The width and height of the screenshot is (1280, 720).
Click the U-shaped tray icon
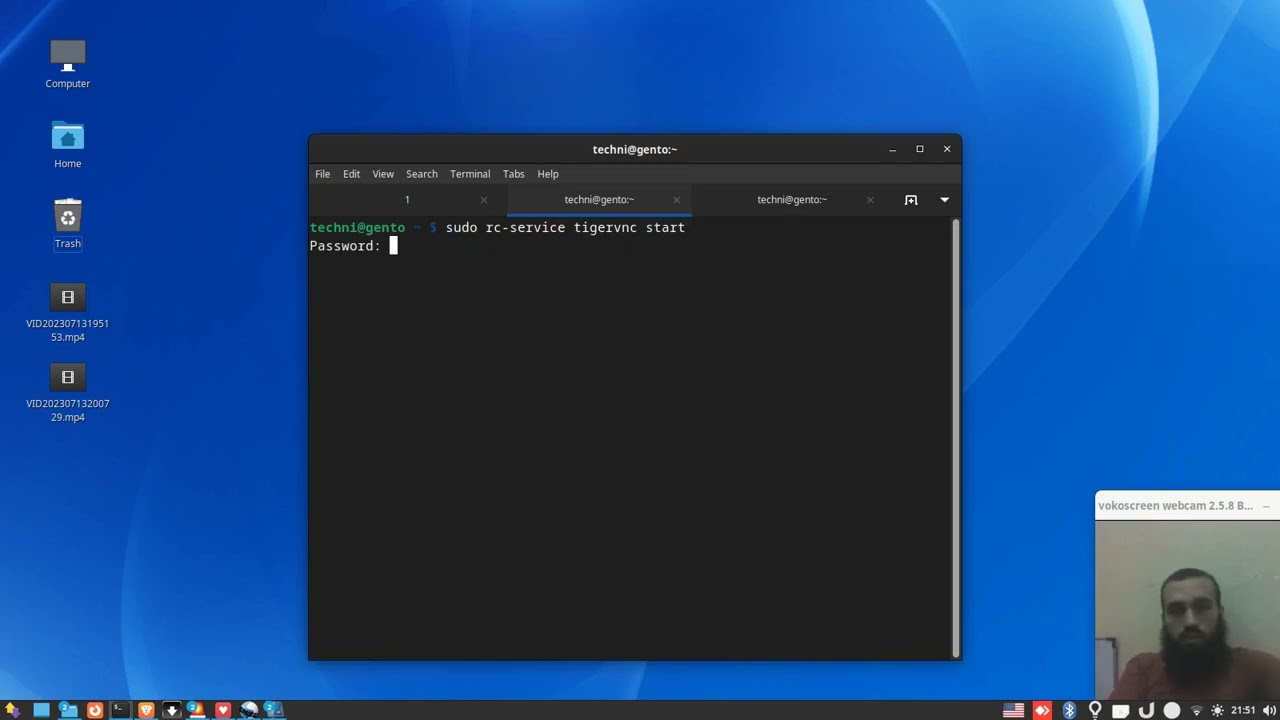pos(1146,711)
